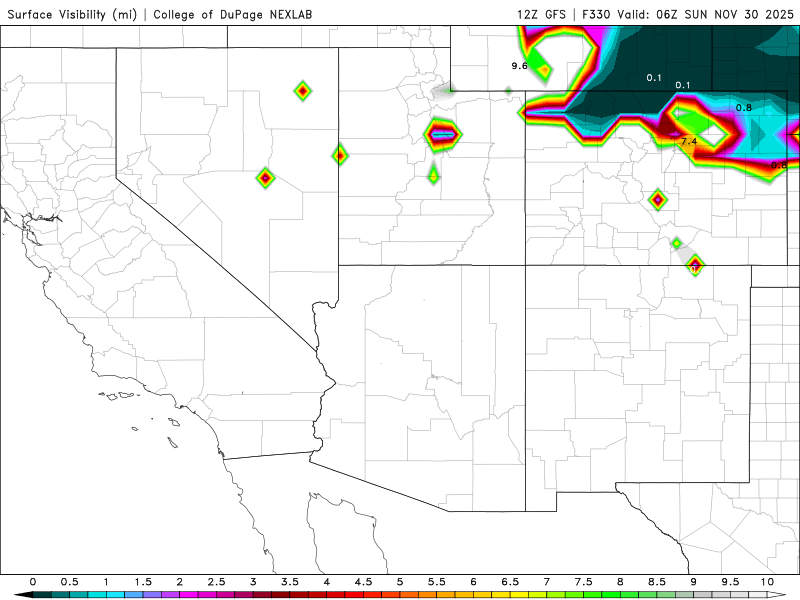Click the "9.6" visibility value on the map

[x=519, y=66]
